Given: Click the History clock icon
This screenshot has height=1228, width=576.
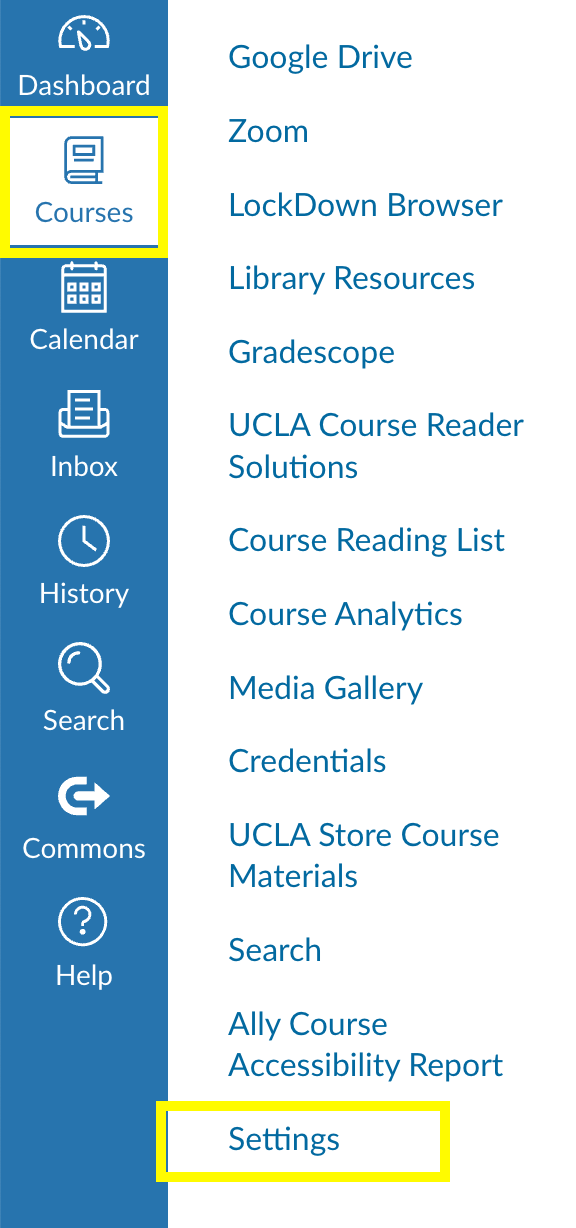Looking at the screenshot, I should click(x=84, y=542).
